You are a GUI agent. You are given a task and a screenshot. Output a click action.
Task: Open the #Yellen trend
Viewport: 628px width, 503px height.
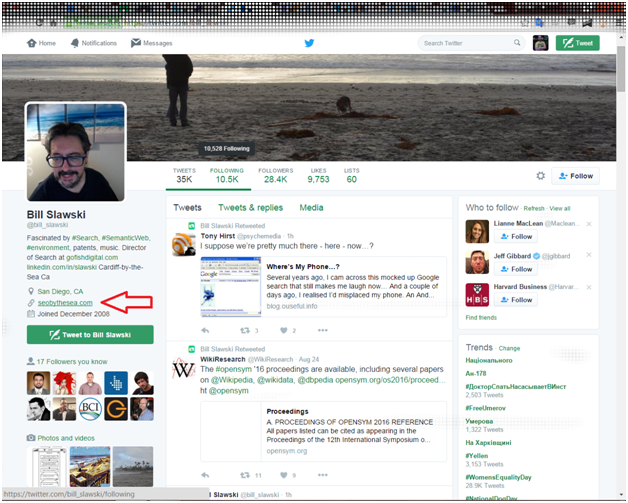point(477,456)
